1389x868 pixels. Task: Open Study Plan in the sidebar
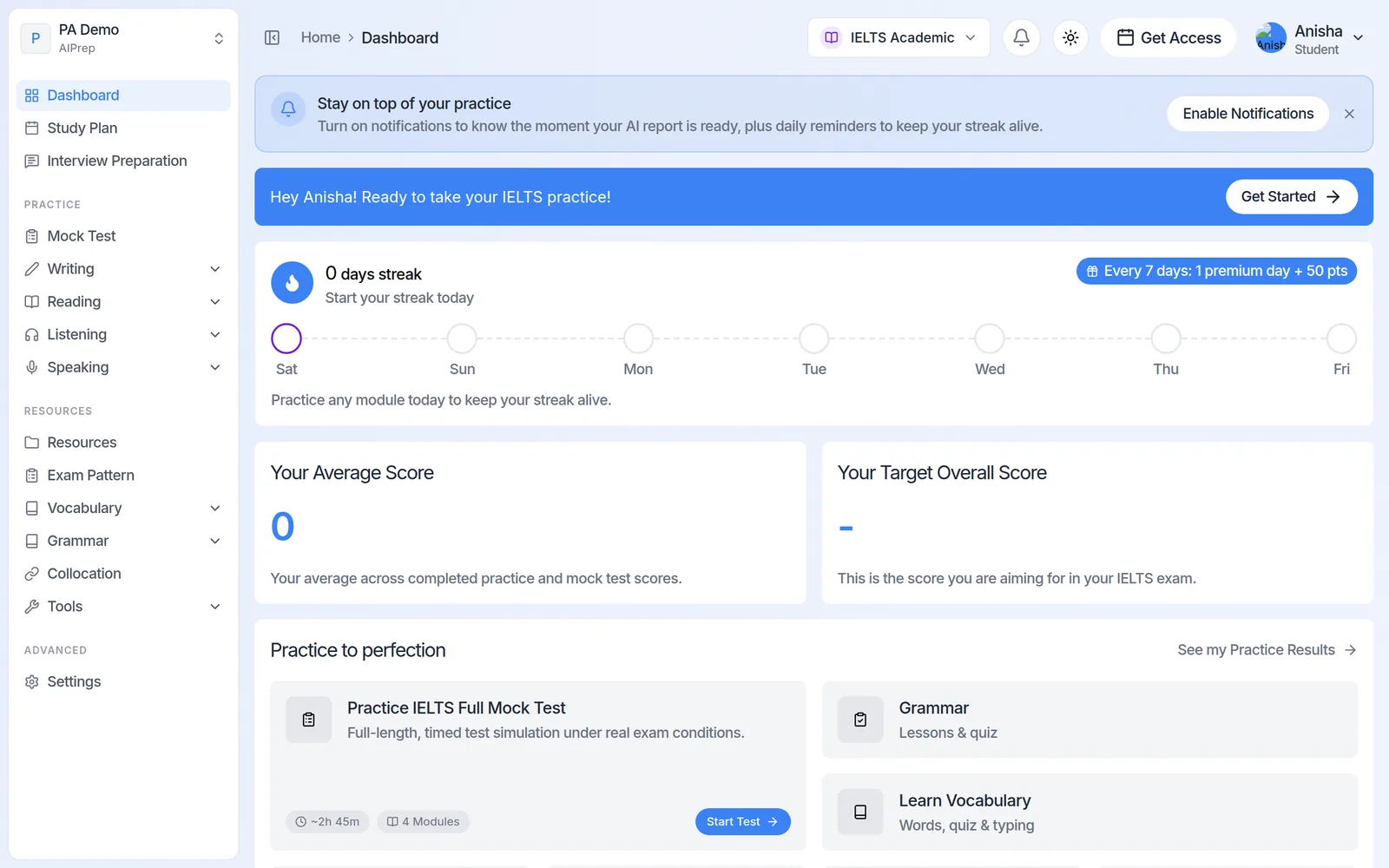(123, 128)
